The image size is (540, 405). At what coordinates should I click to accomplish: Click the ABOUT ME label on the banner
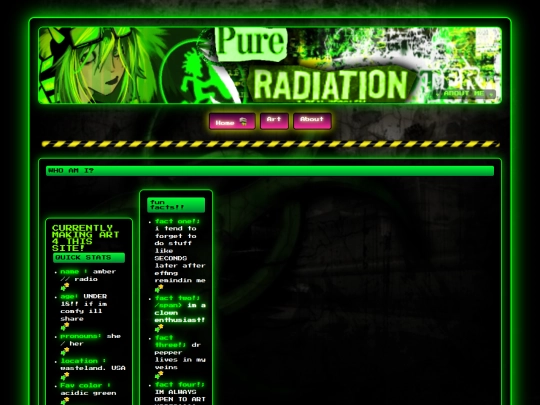click(464, 93)
